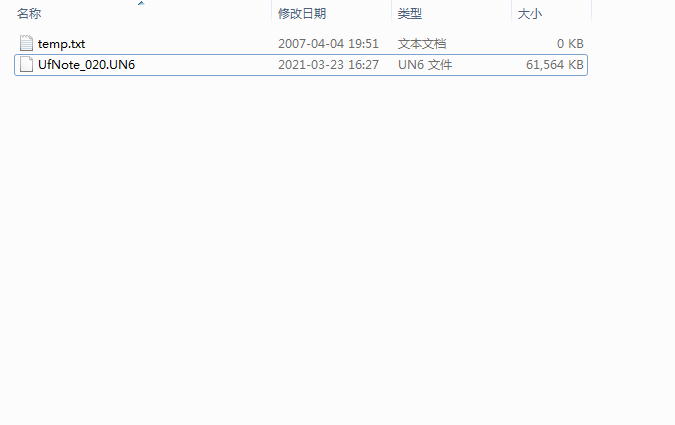
Task: Sort files by the 修改日期 column header
Action: (302, 14)
